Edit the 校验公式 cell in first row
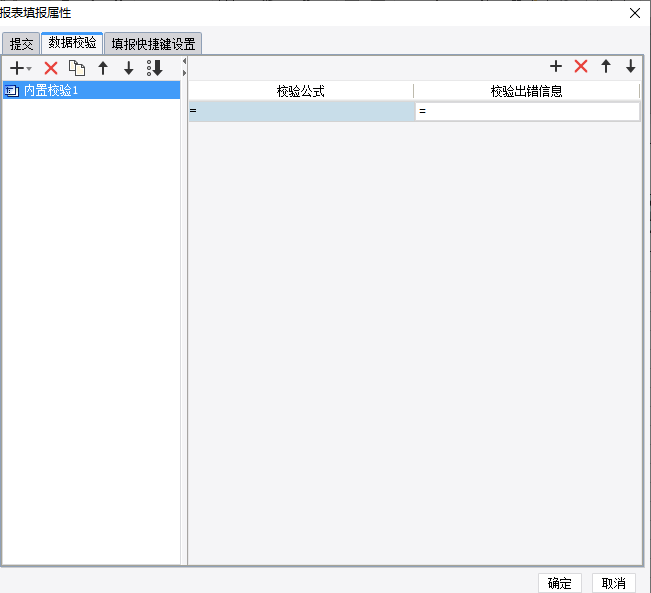The height and width of the screenshot is (593, 651). pyautogui.click(x=302, y=111)
